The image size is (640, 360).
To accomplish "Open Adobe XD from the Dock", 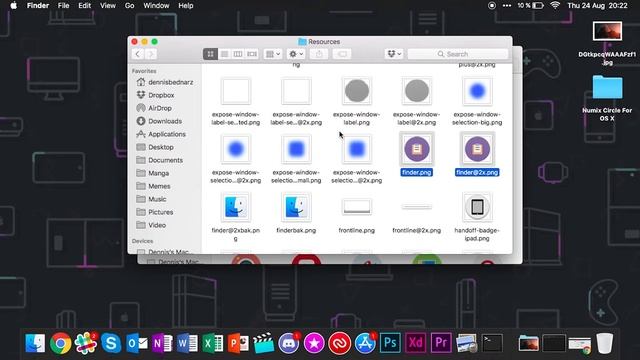I will (416, 343).
